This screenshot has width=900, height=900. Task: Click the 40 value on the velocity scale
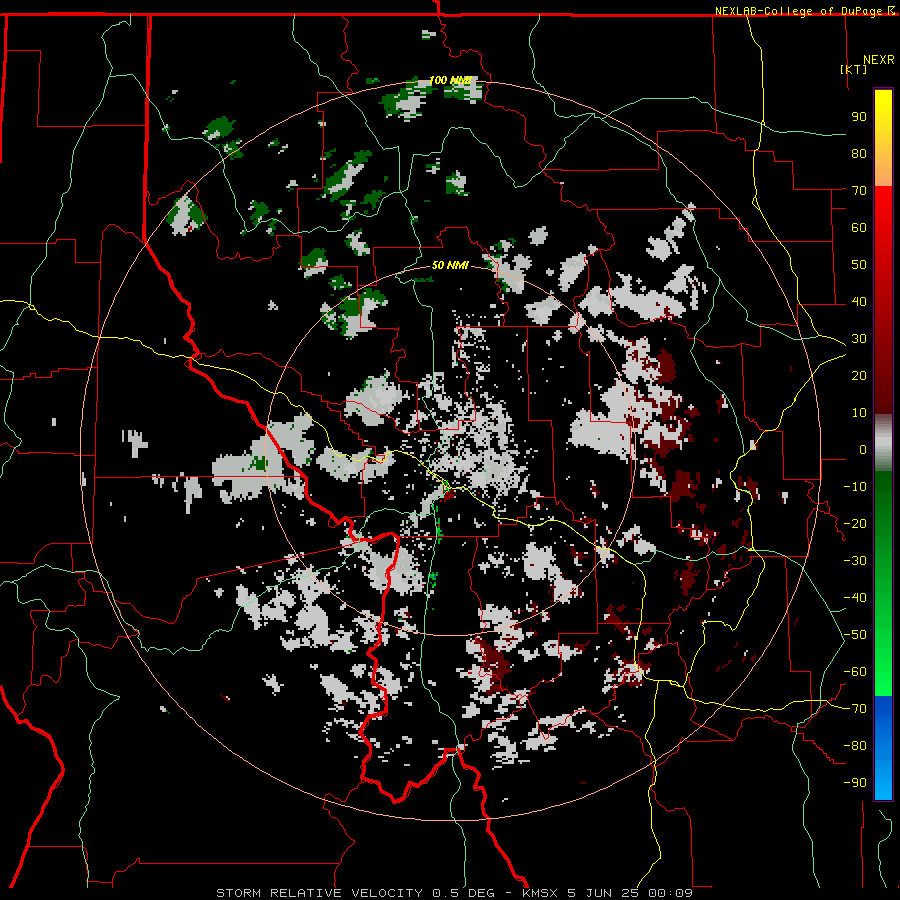(x=859, y=301)
